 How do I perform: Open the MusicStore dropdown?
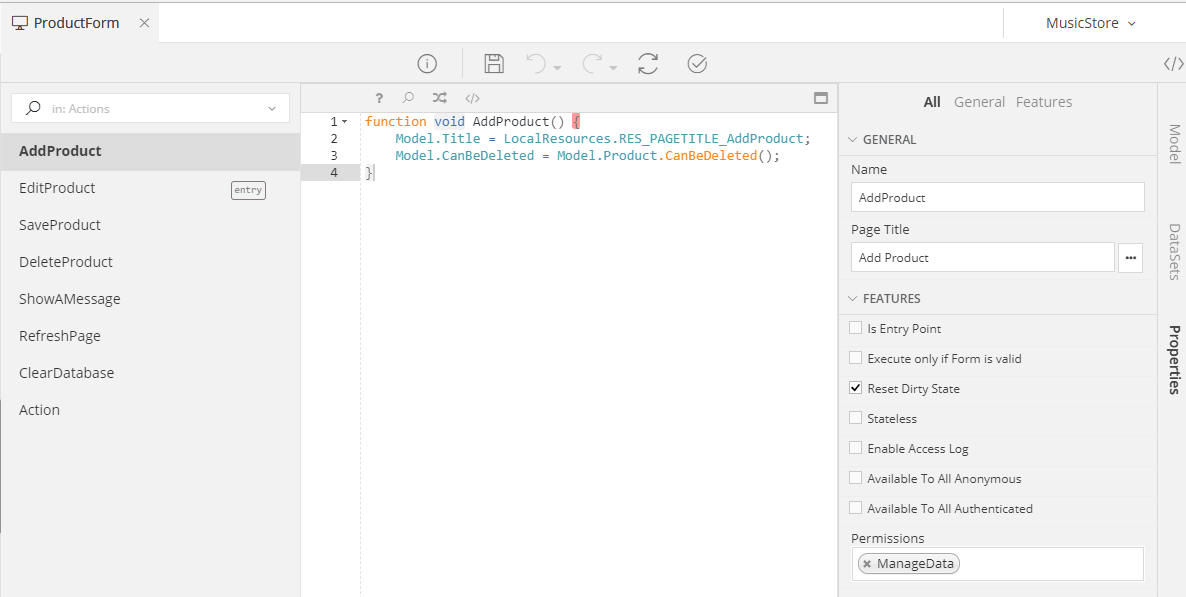coord(1091,23)
